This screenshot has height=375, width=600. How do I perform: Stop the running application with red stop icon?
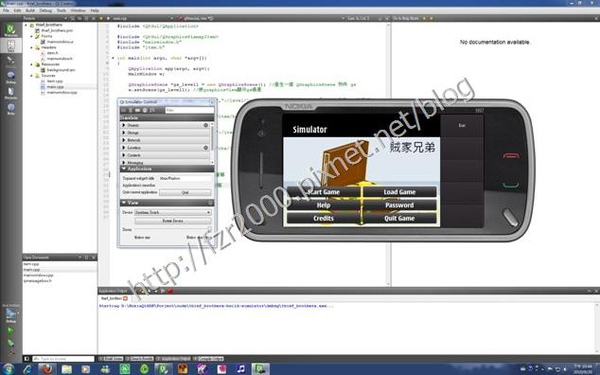(x=171, y=291)
